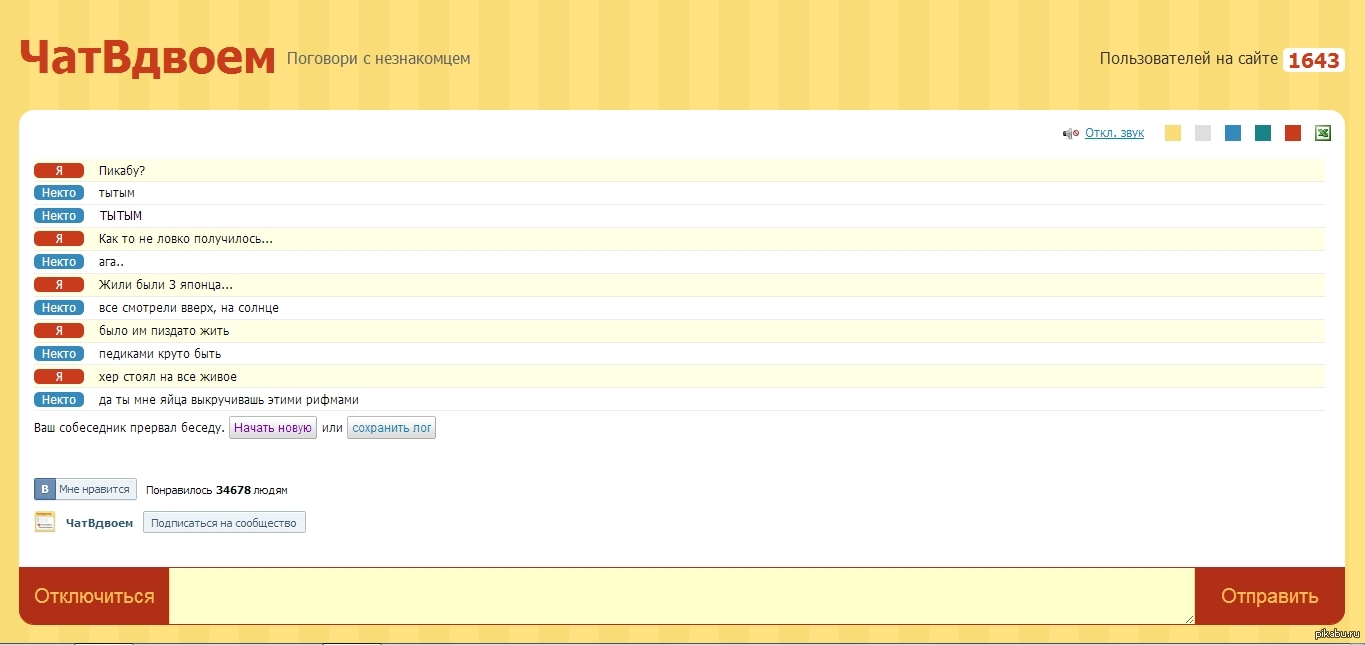
Task: Click the online users counter 1643
Action: 1313,60
